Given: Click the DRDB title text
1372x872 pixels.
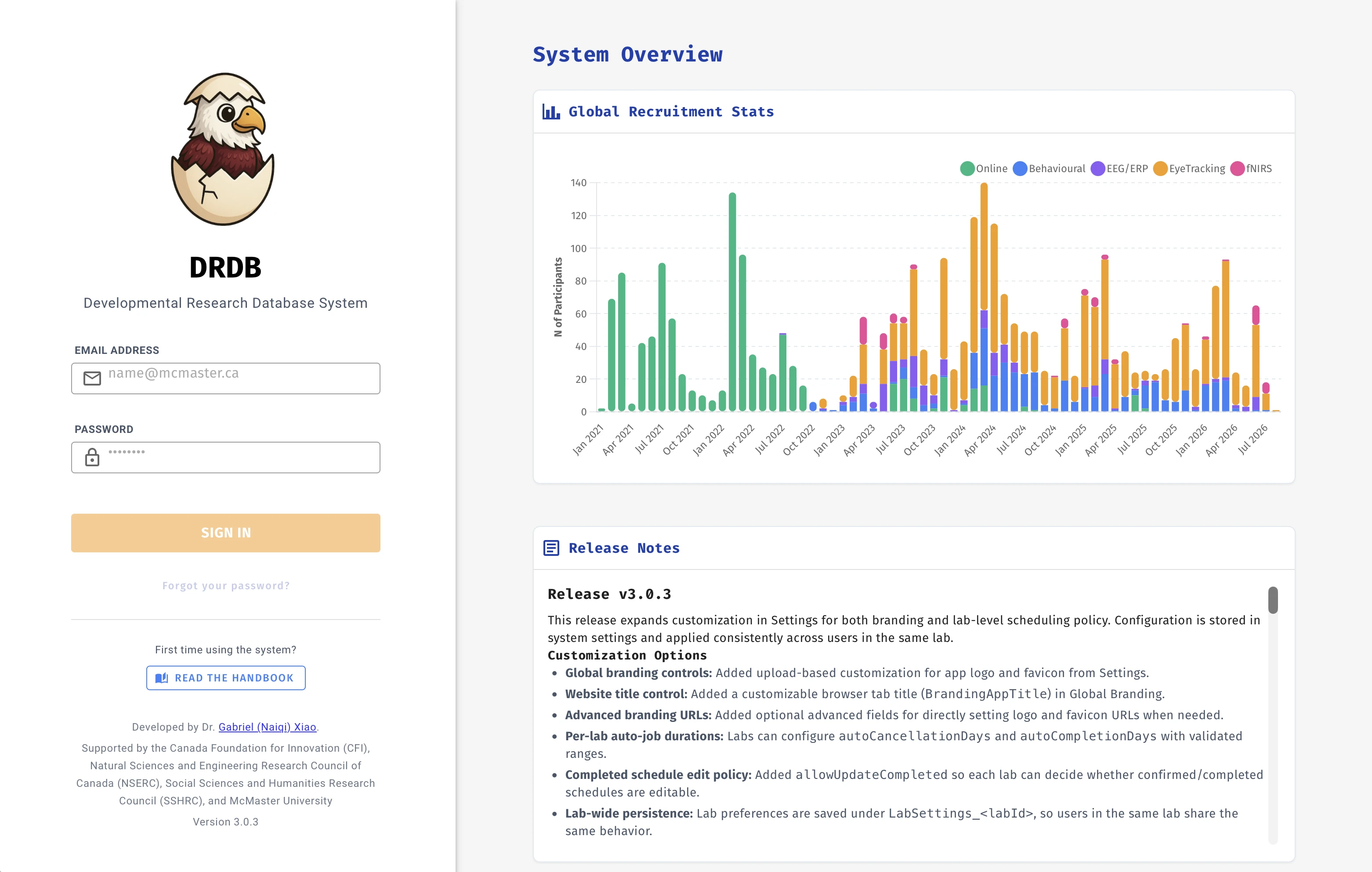Looking at the screenshot, I should click(226, 268).
